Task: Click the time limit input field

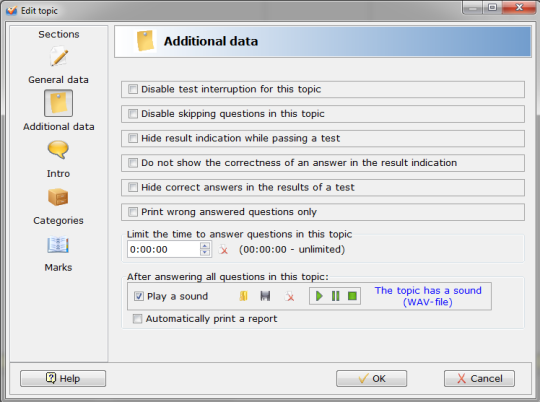Action: tap(164, 249)
